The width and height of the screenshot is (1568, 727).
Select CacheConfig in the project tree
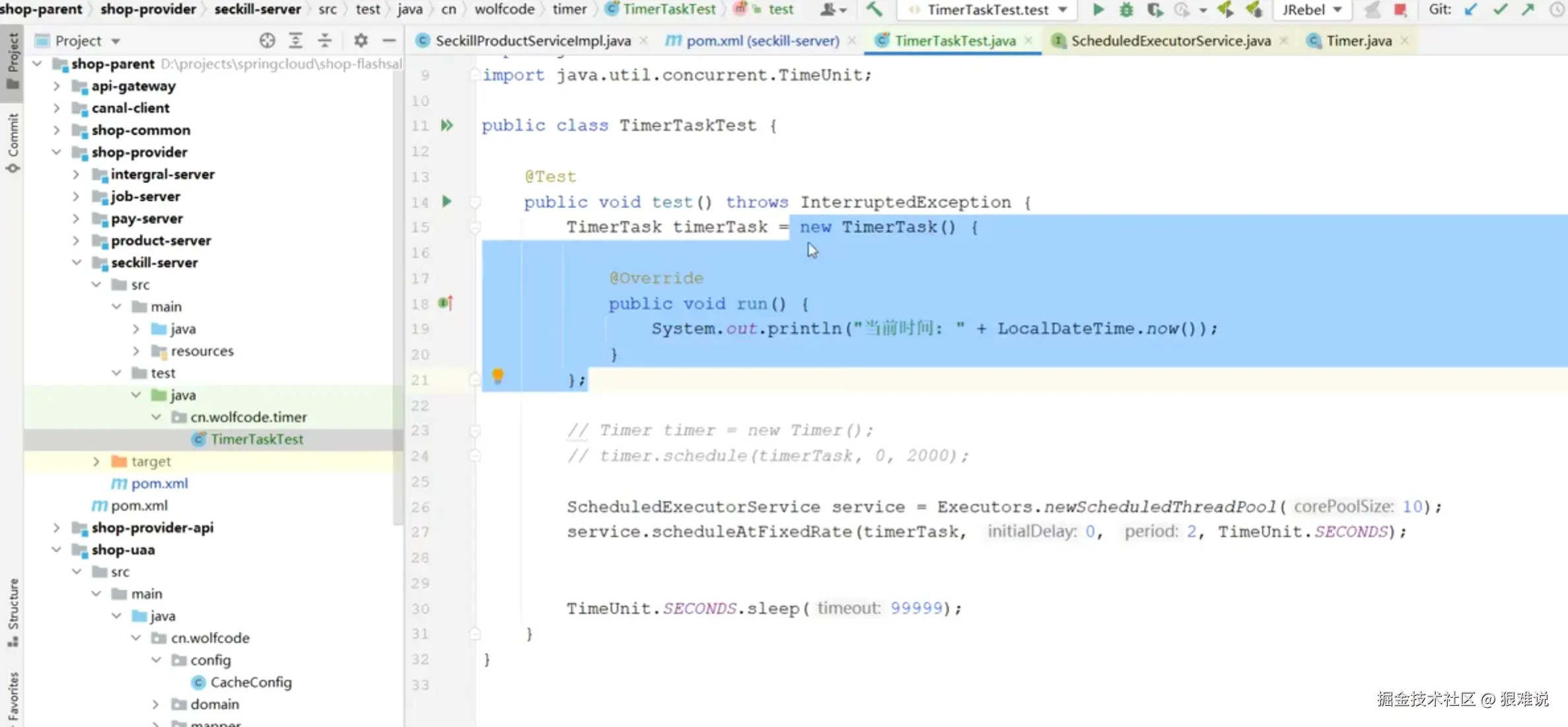click(250, 682)
